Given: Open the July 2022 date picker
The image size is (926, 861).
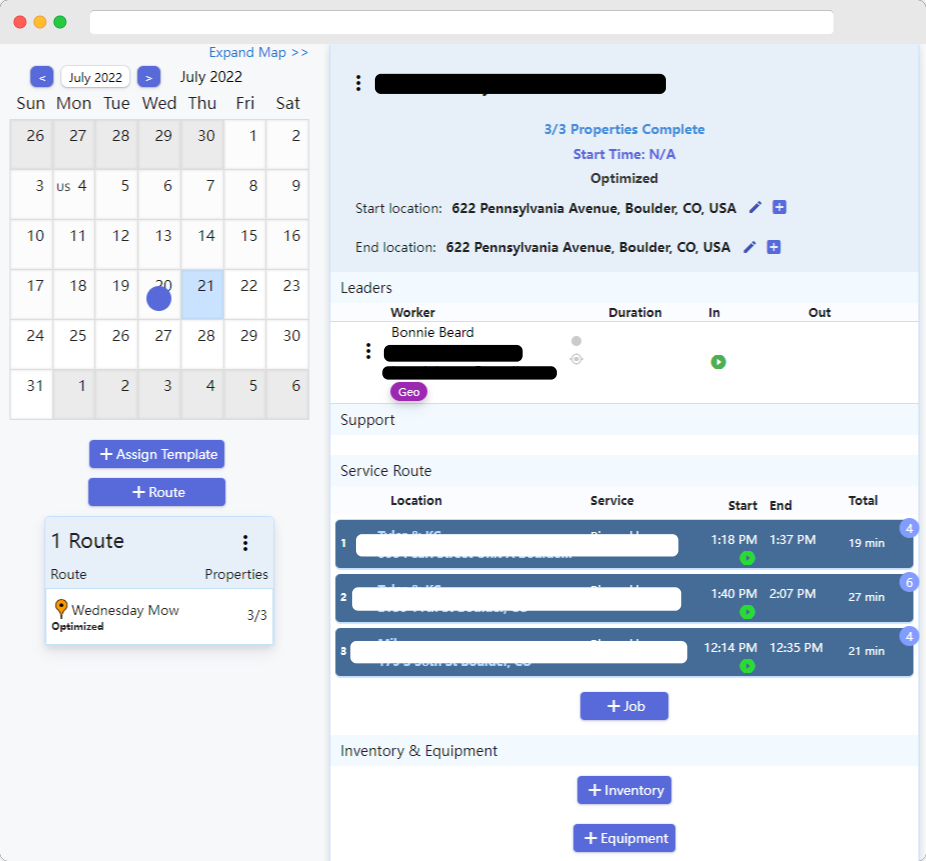Looking at the screenshot, I should pyautogui.click(x=95, y=77).
